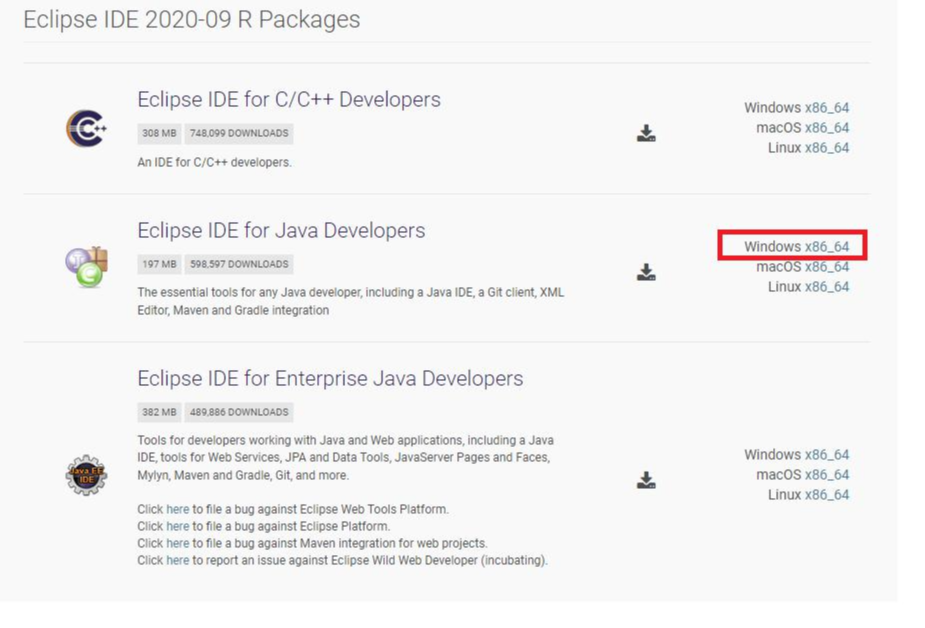Download Linux x86_64 build for Java Developers
The height and width of the screenshot is (628, 925).
[x=826, y=287]
